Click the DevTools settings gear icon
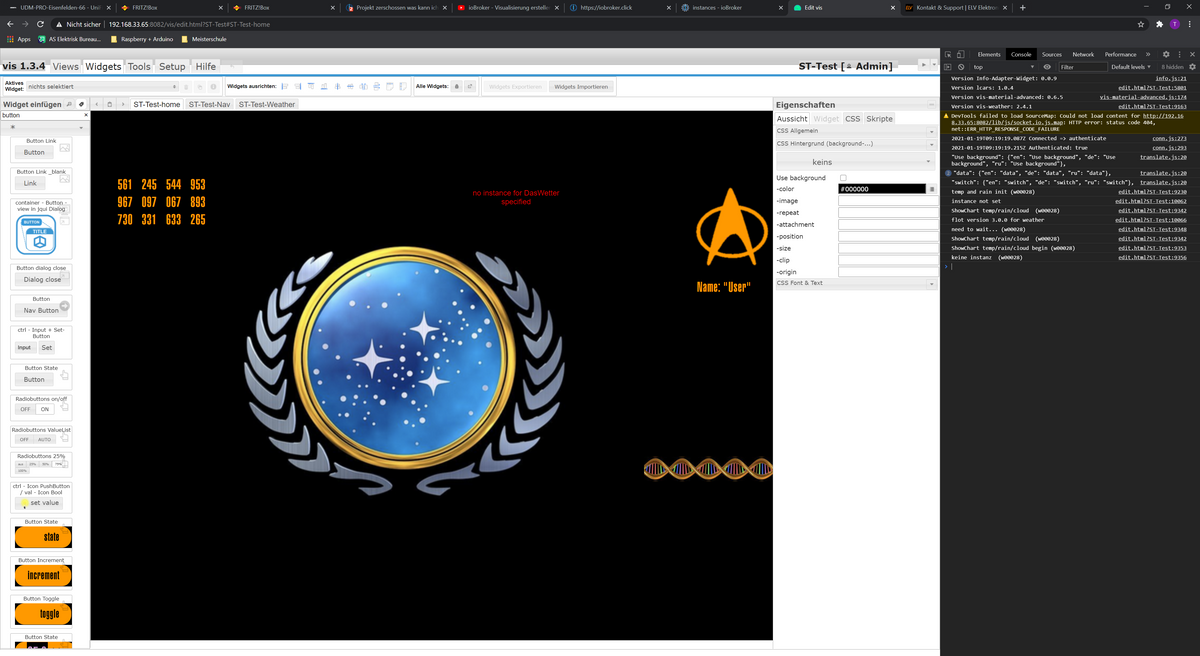The image size is (1200, 656). click(1165, 54)
